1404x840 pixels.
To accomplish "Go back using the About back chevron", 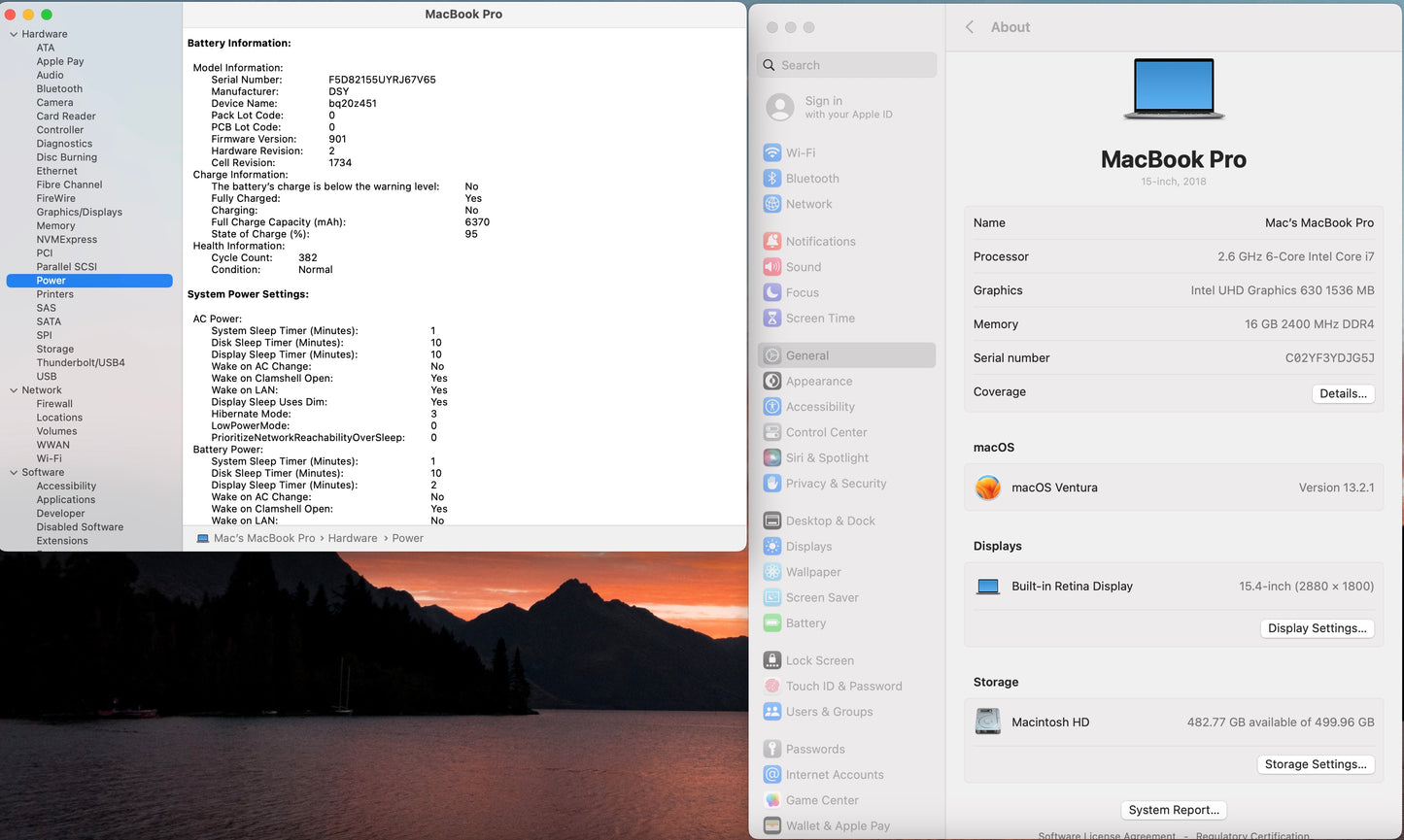I will pos(970,27).
